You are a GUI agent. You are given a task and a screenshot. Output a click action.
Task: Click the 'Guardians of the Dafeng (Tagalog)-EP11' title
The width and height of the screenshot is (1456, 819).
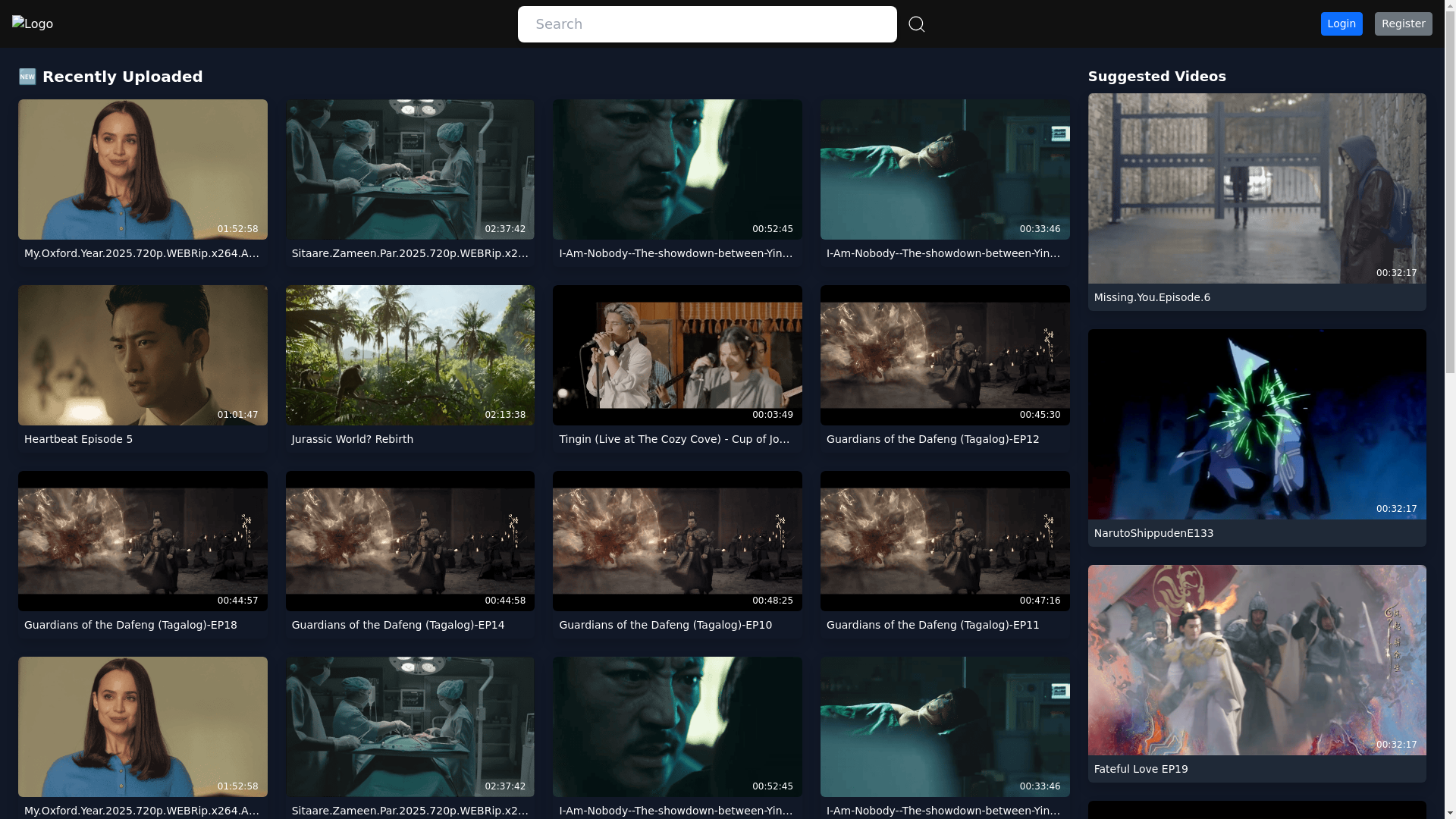pos(933,625)
